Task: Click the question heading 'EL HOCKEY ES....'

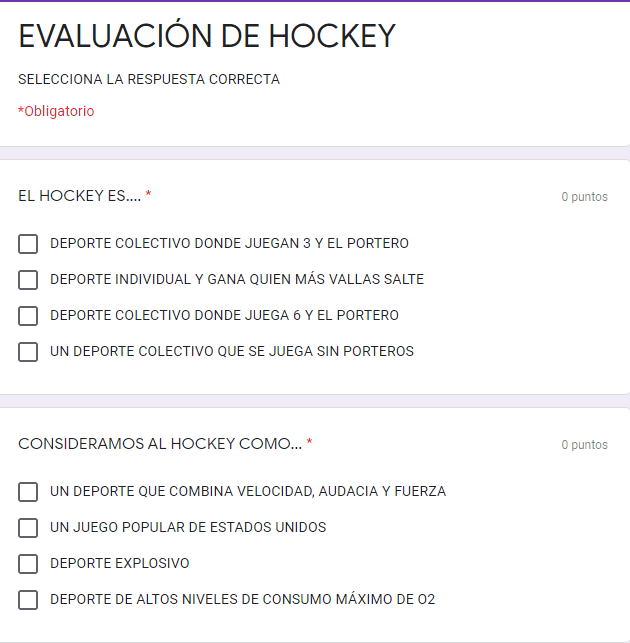Action: pyautogui.click(x=80, y=196)
